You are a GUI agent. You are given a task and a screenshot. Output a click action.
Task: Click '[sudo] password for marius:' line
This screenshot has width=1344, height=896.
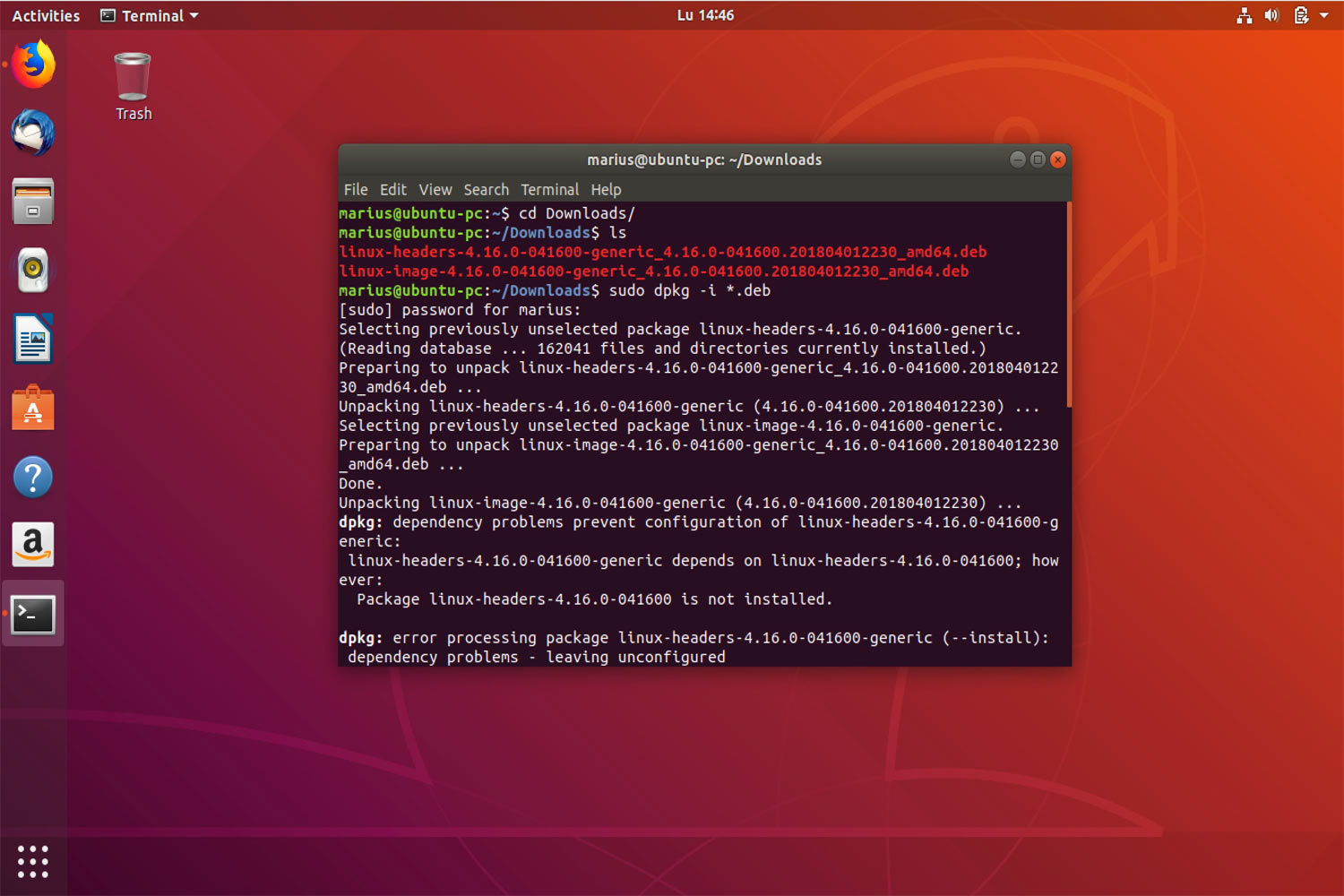click(460, 310)
